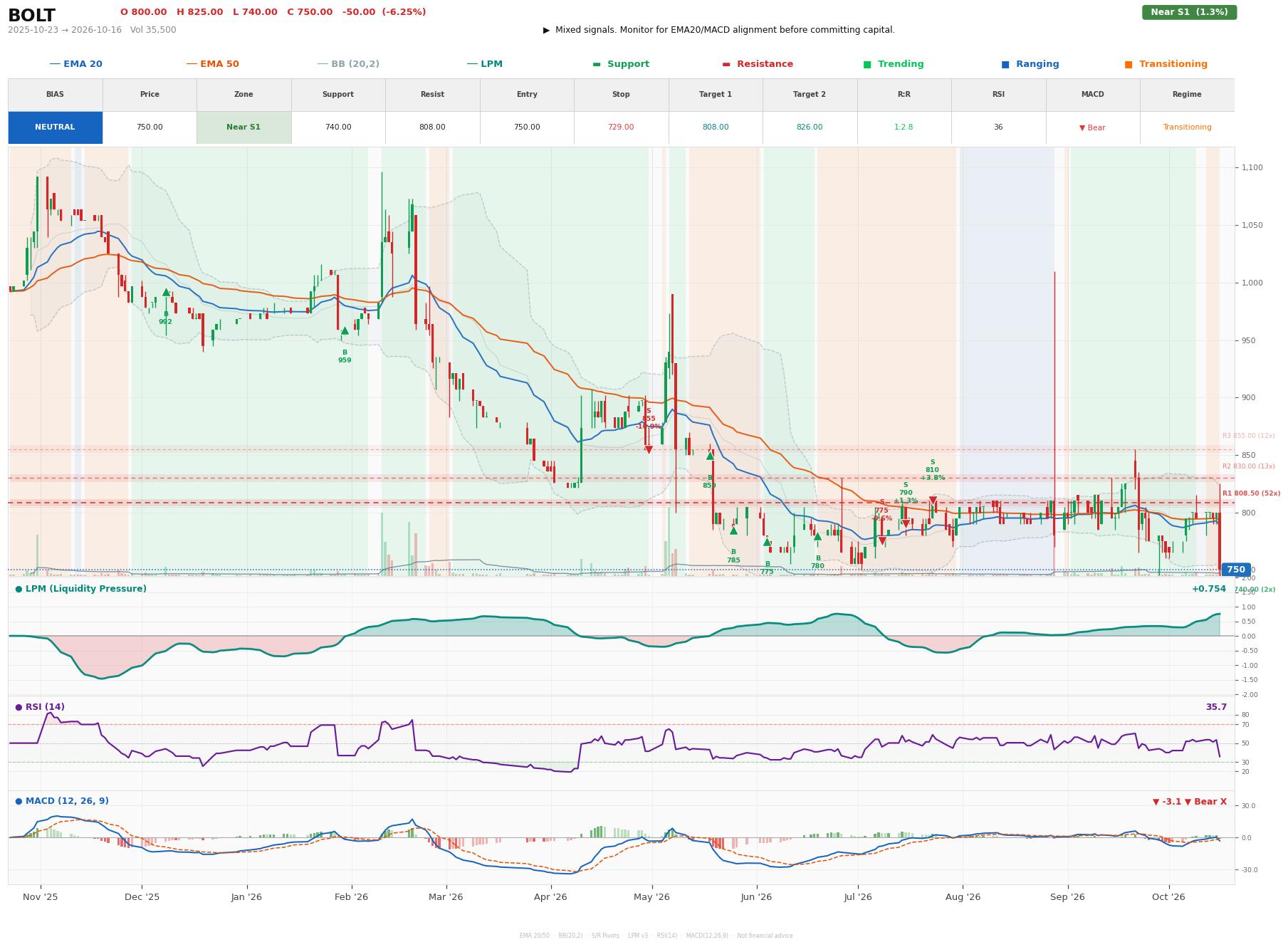Click the R3 855.00 (12x) resistance label

pos(1249,436)
